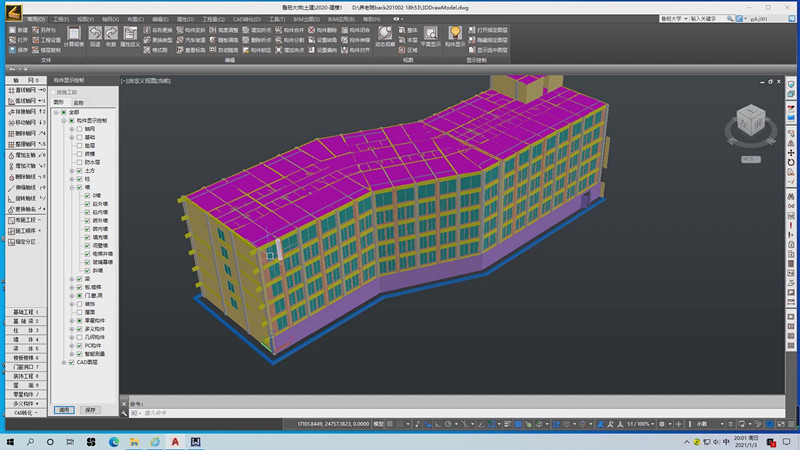Click the 保存 button below the tree
Image resolution: width=800 pixels, height=450 pixels.
(90, 410)
